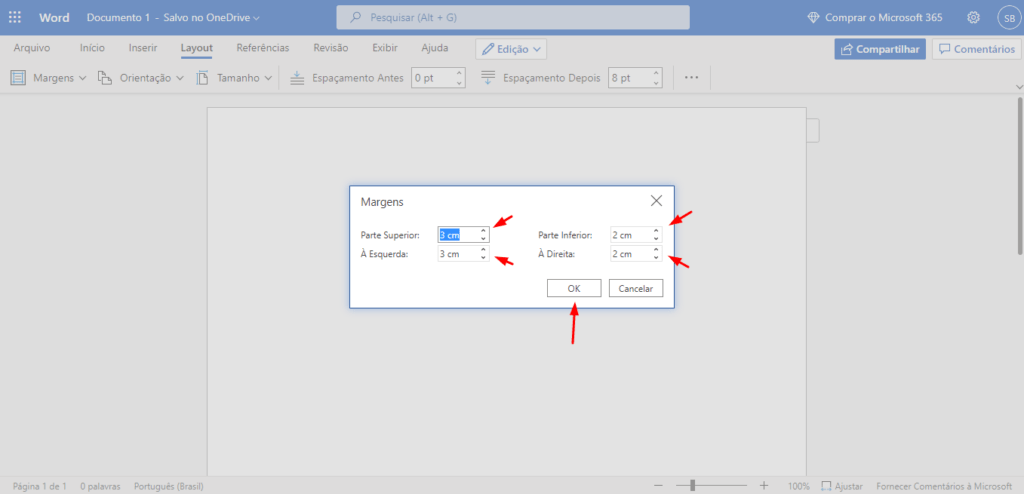Increase the Espaçamento Antes stepper value

[458, 73]
